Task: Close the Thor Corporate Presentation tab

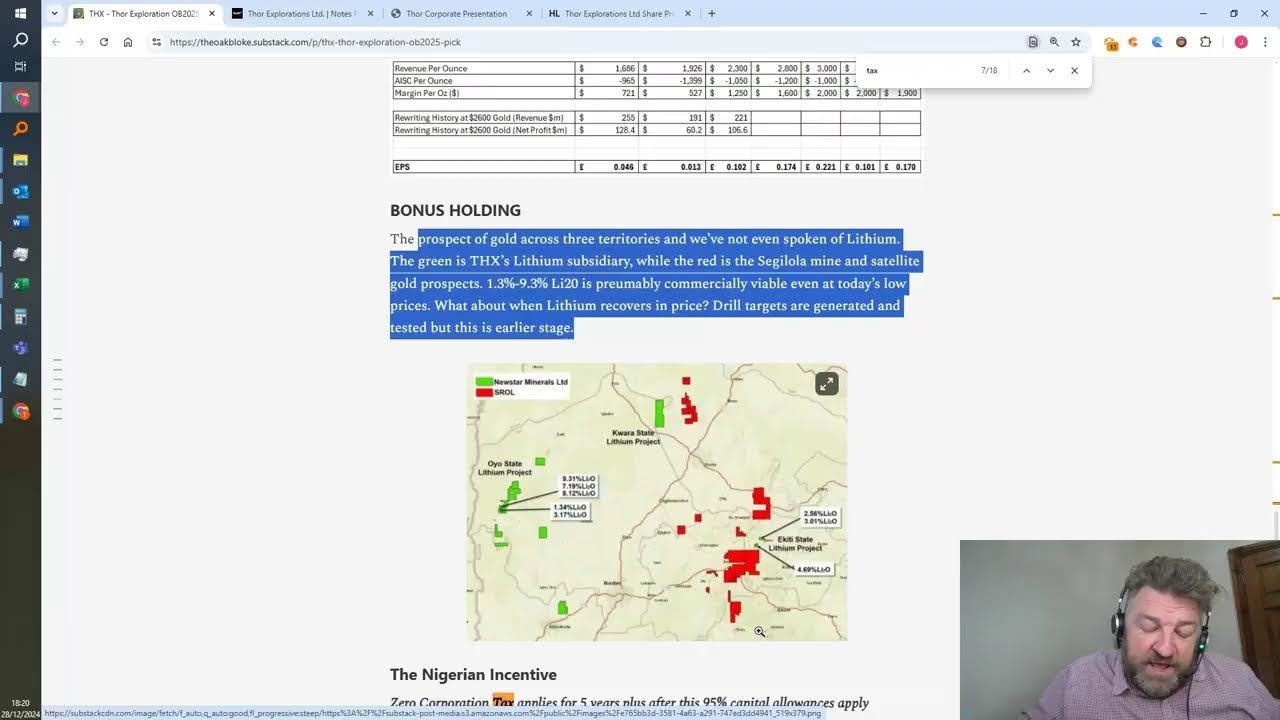Action: coord(530,14)
